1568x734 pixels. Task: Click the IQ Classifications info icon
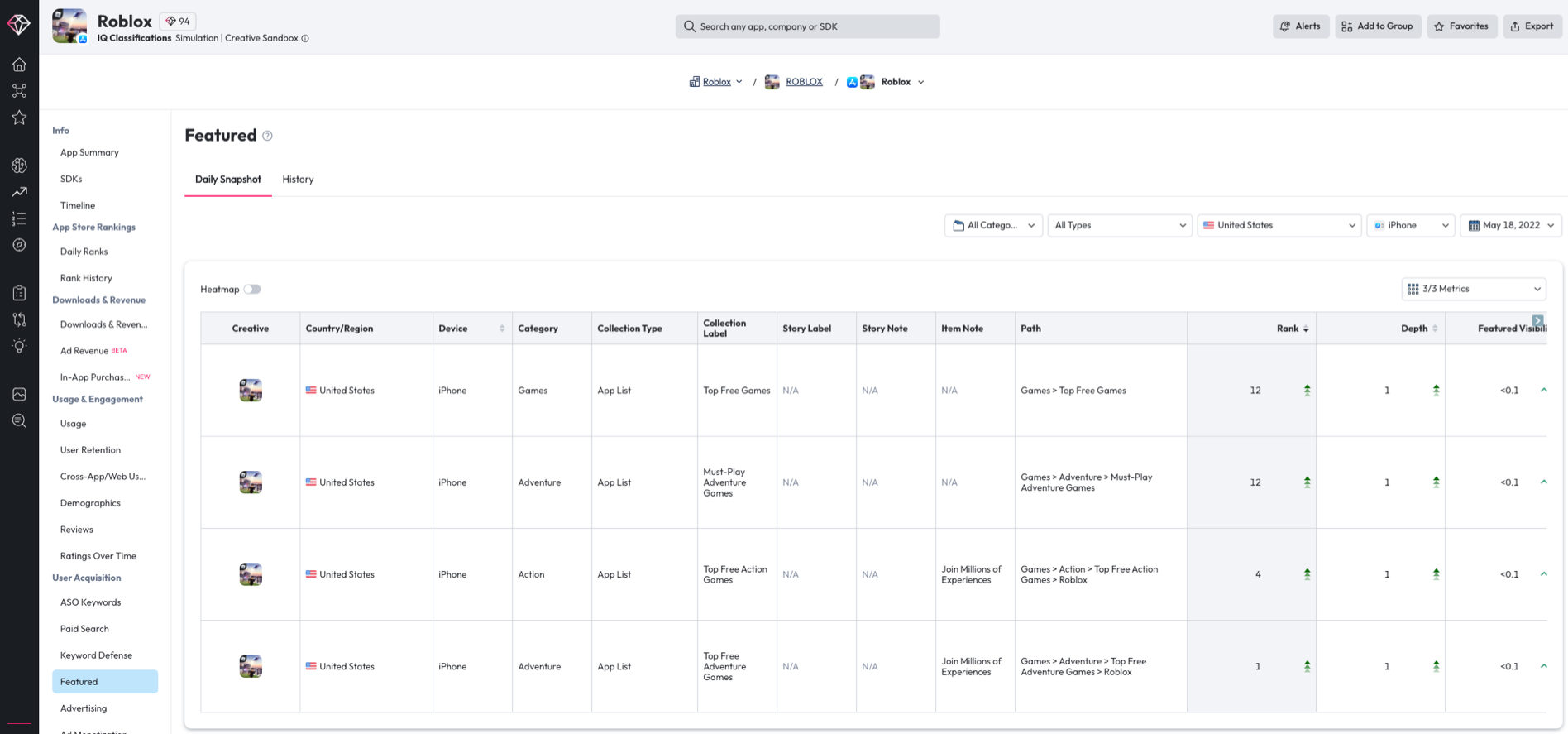[305, 38]
